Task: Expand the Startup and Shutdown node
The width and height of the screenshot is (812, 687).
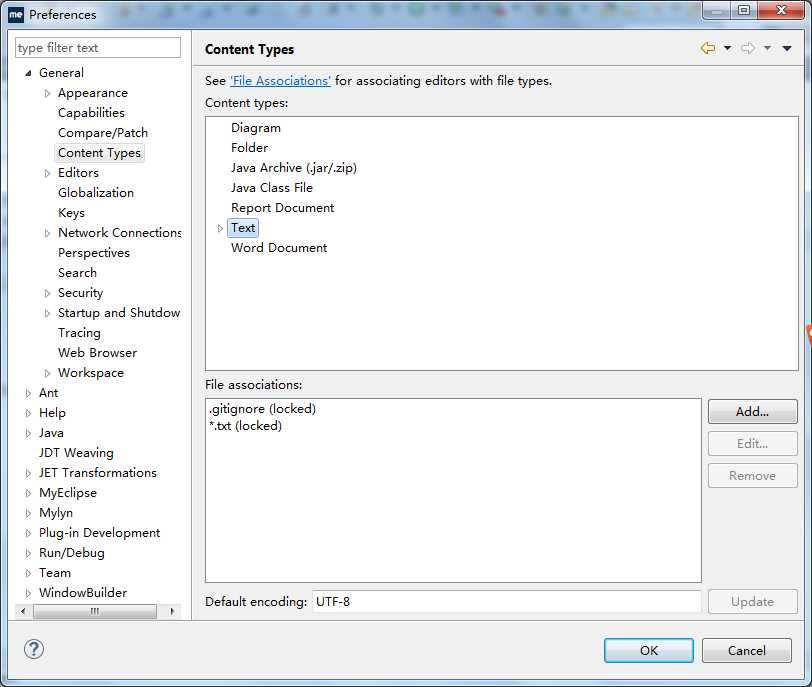Action: point(47,313)
